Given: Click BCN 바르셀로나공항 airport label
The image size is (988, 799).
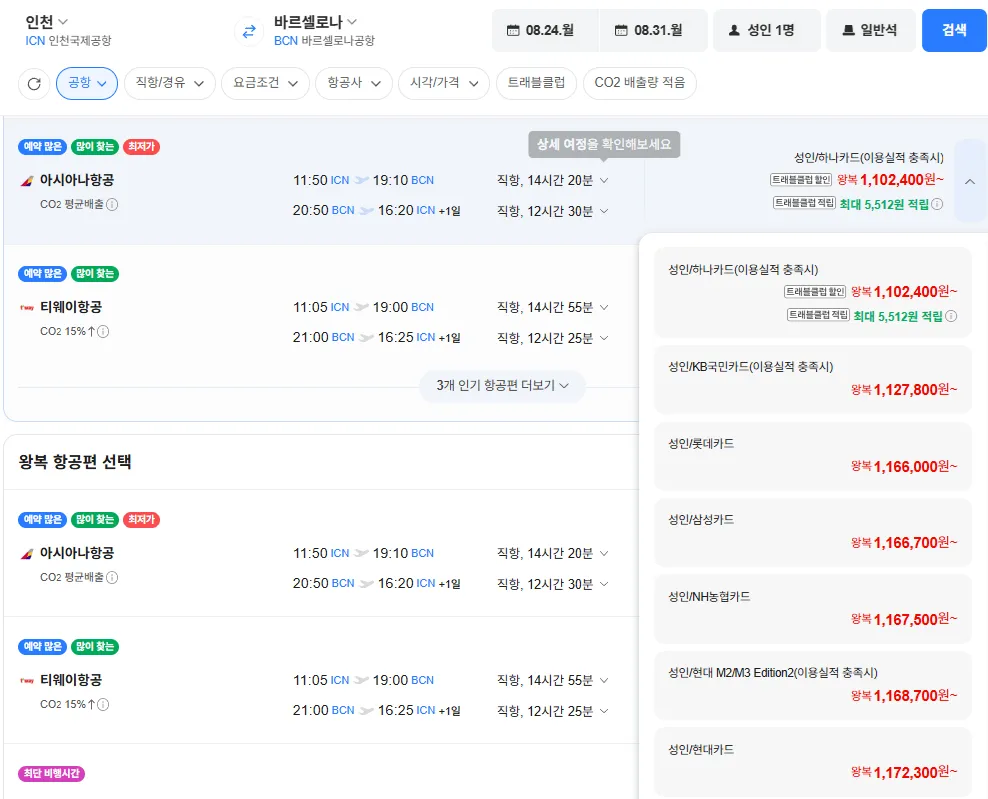Looking at the screenshot, I should [x=325, y=41].
